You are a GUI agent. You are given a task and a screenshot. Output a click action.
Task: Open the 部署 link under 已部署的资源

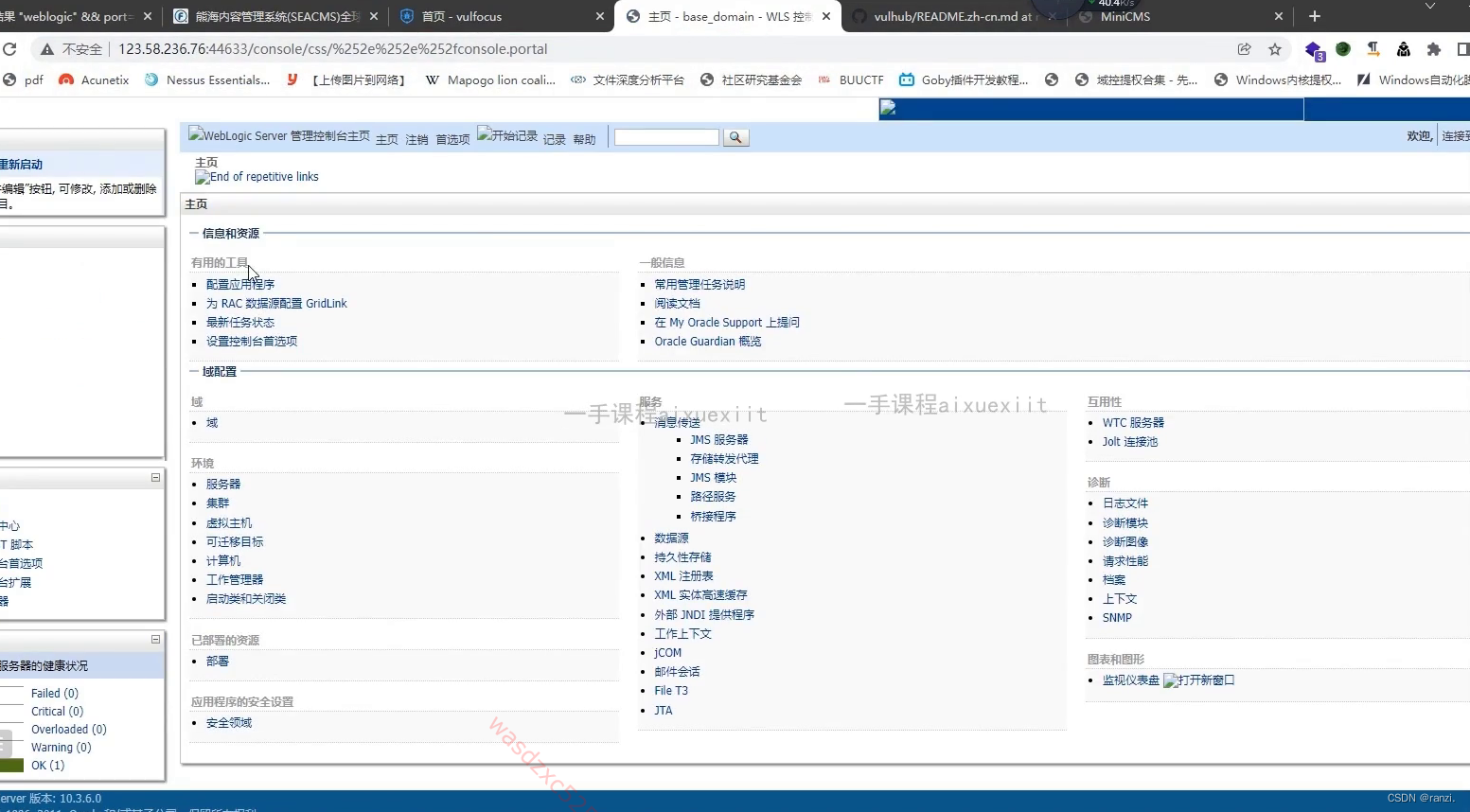(218, 662)
